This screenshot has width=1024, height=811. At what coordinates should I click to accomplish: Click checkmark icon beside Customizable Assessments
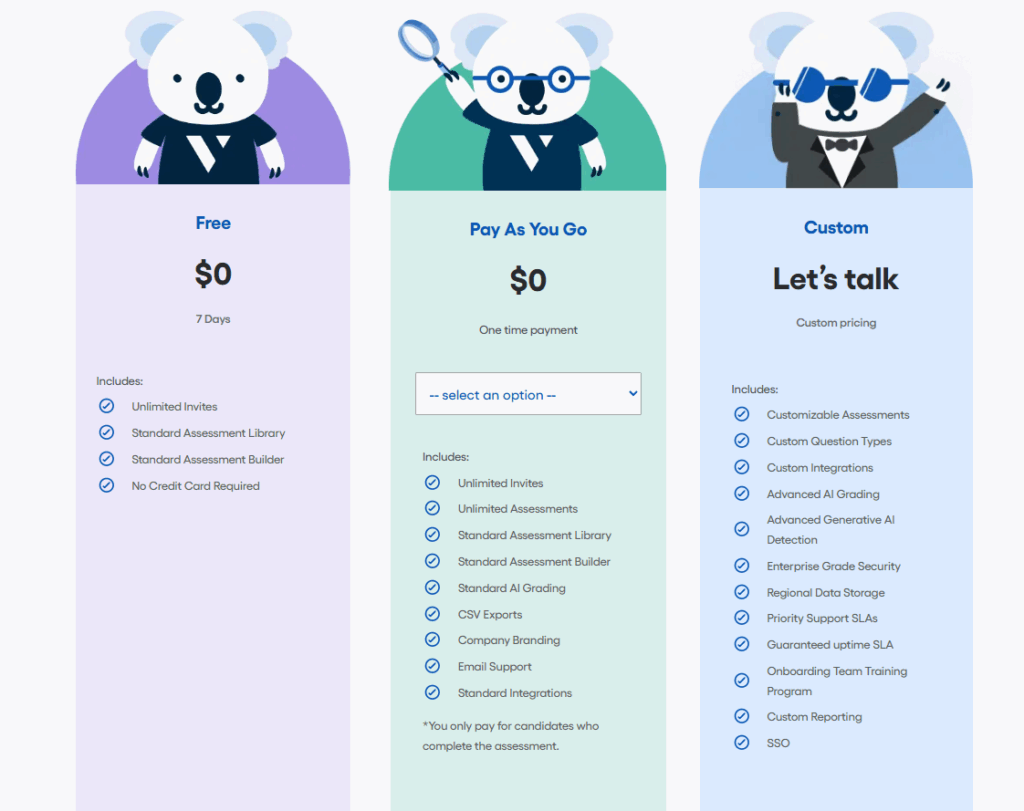[x=742, y=414]
